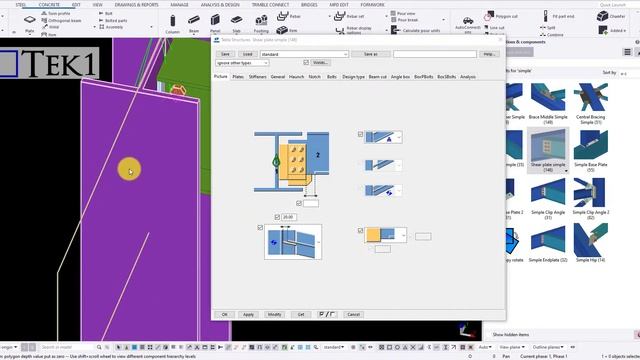Click the Item icon in the ribbon
Screen dimensions: 640x360
click(x=282, y=30)
